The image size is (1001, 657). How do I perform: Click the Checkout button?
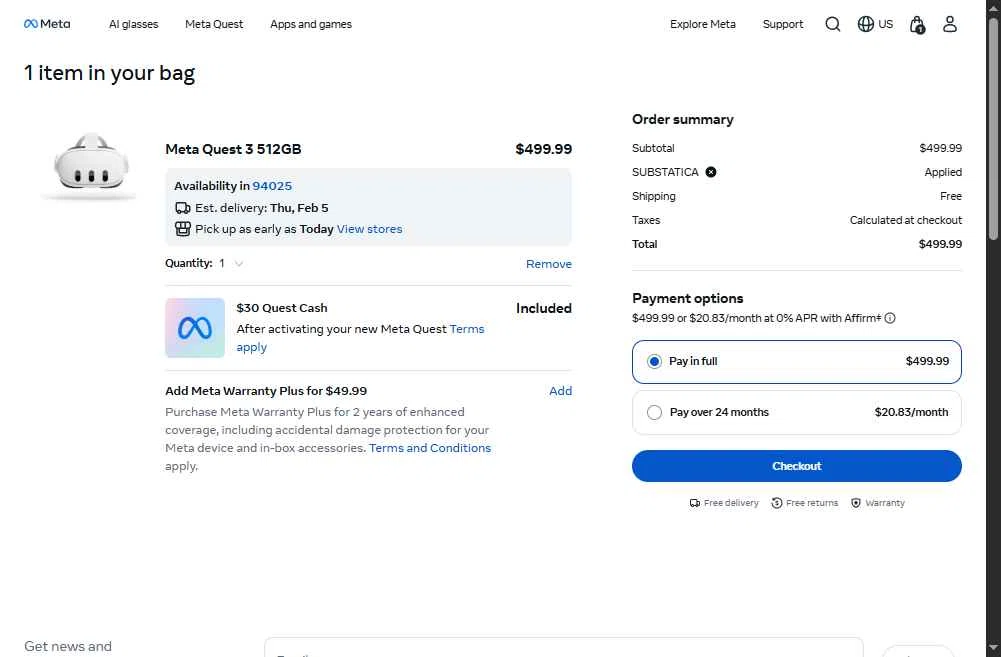pyautogui.click(x=796, y=466)
